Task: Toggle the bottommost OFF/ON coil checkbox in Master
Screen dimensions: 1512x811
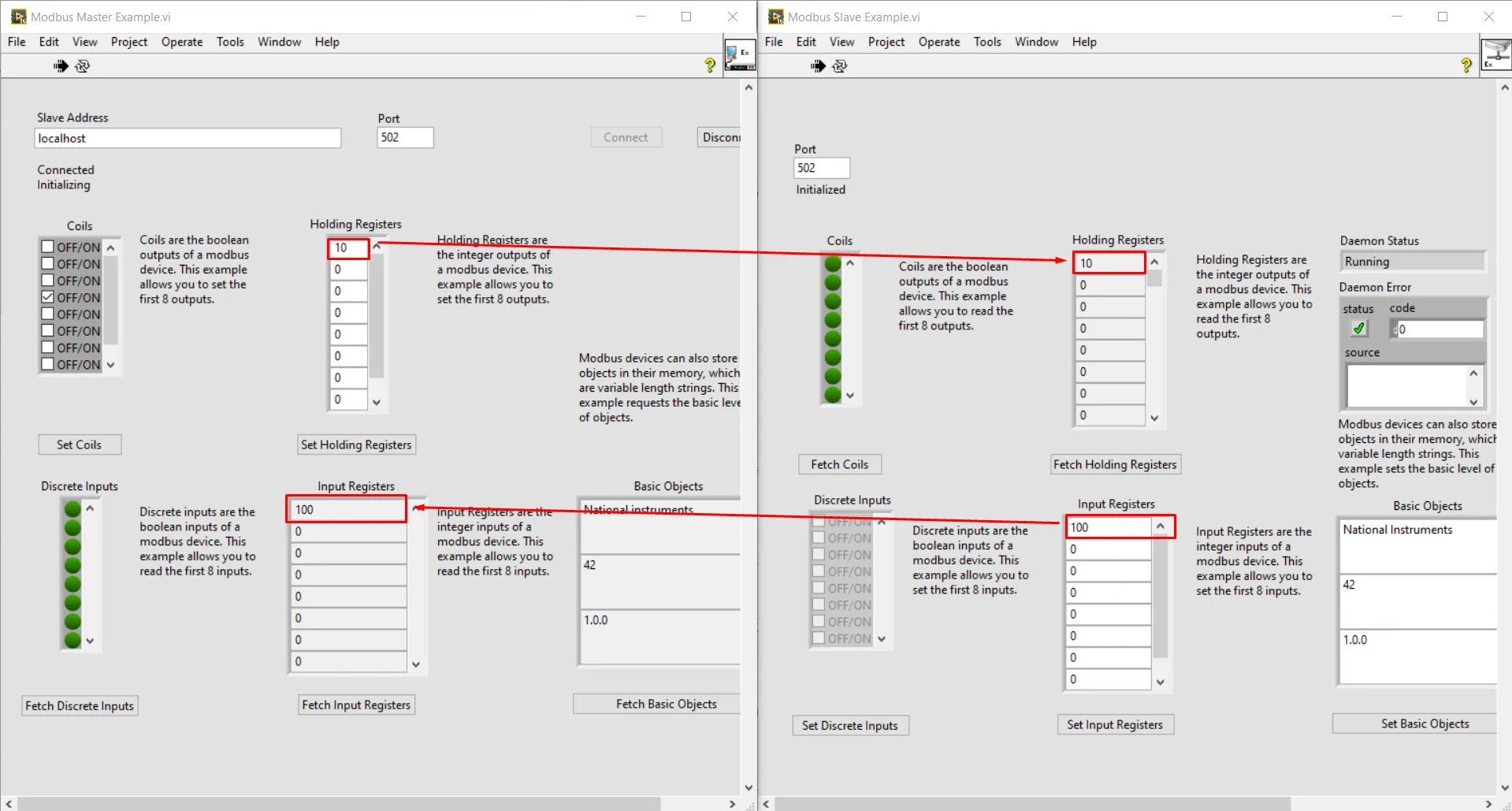Action: (48, 364)
